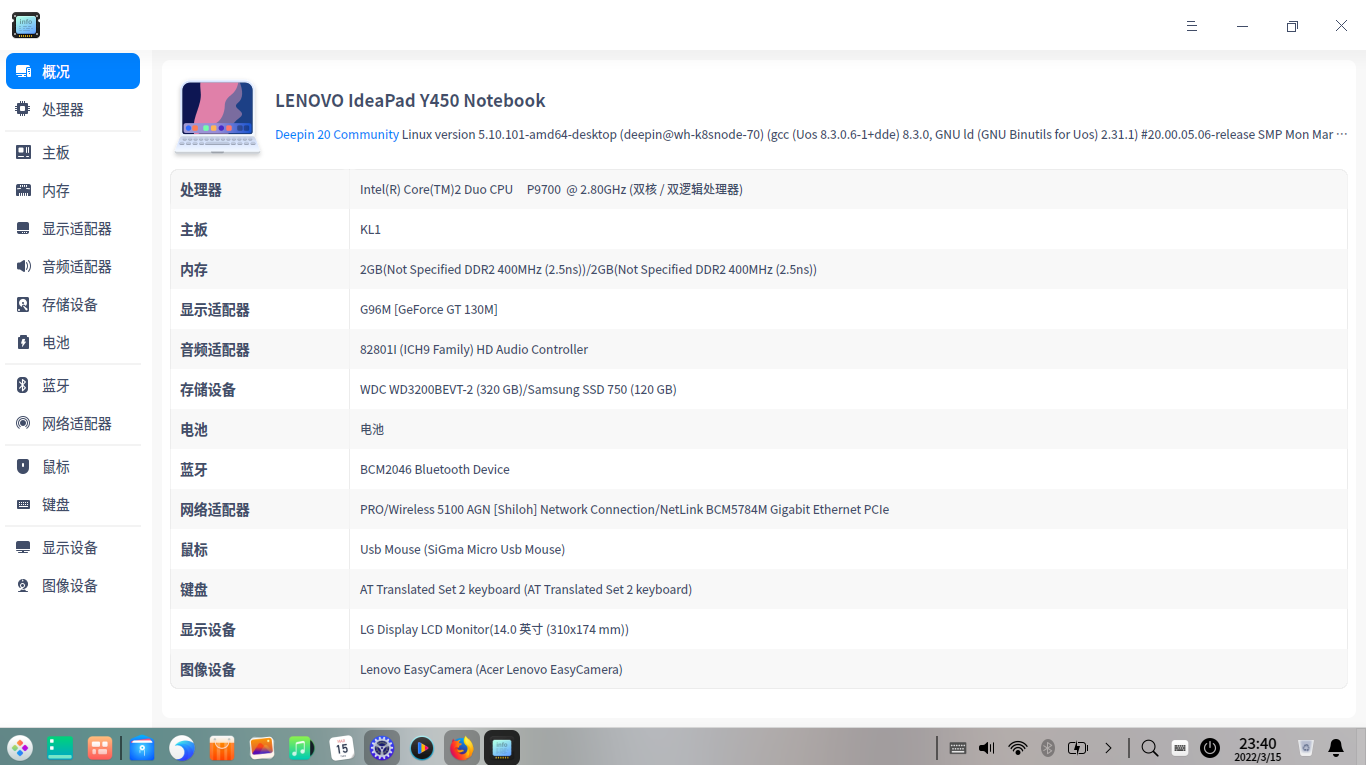The width and height of the screenshot is (1366, 765).
Task: Click the 显示设备 monitor sidebar icon
Action: coord(23,547)
